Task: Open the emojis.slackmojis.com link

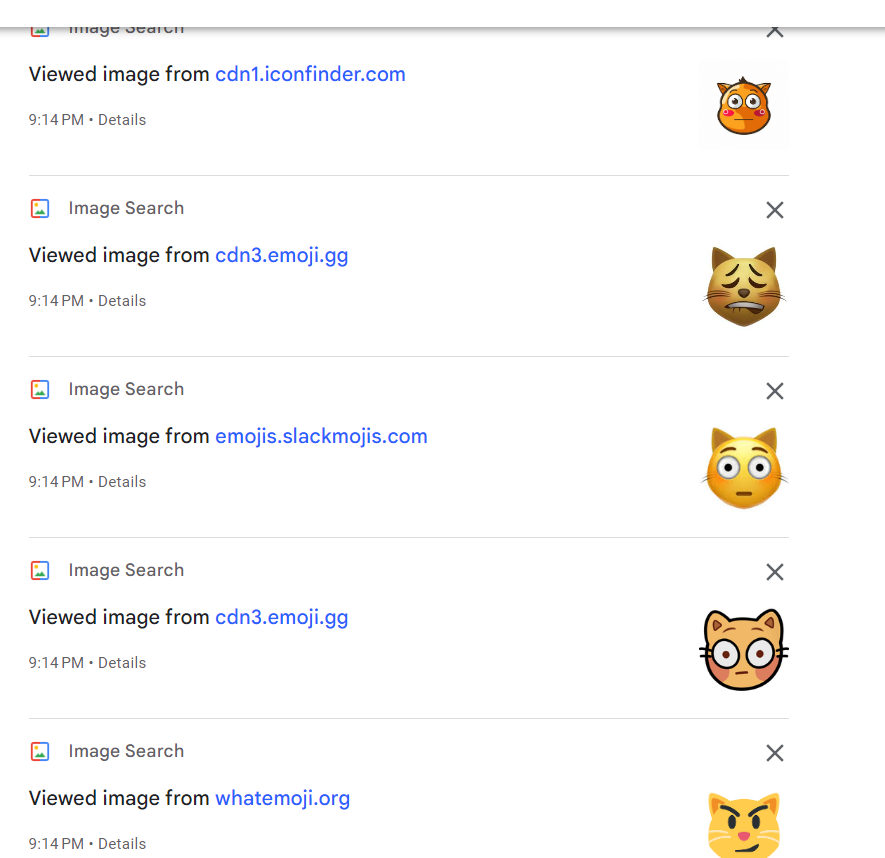Action: pyautogui.click(x=321, y=436)
